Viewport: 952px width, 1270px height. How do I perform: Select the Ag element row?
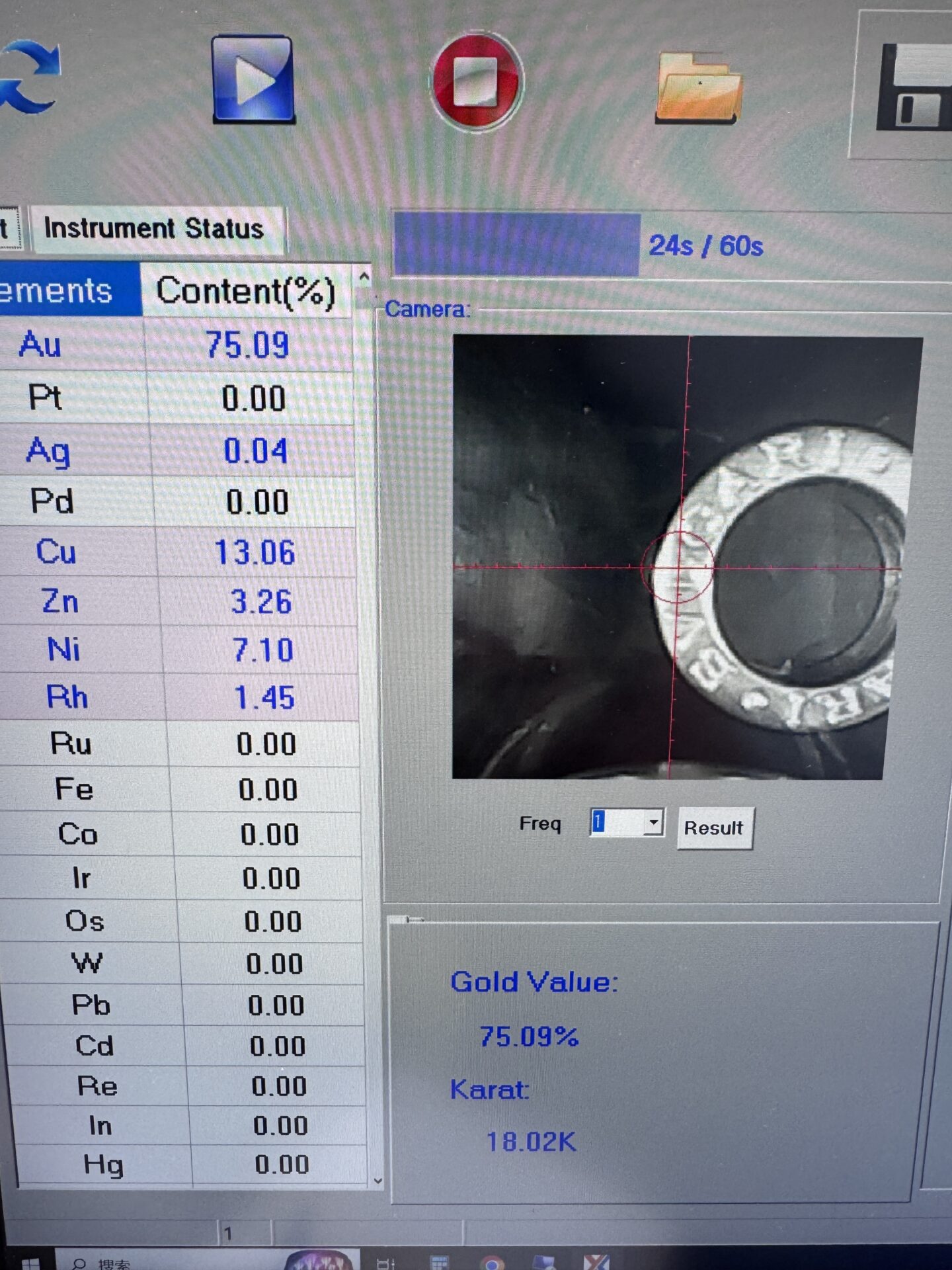[177, 450]
